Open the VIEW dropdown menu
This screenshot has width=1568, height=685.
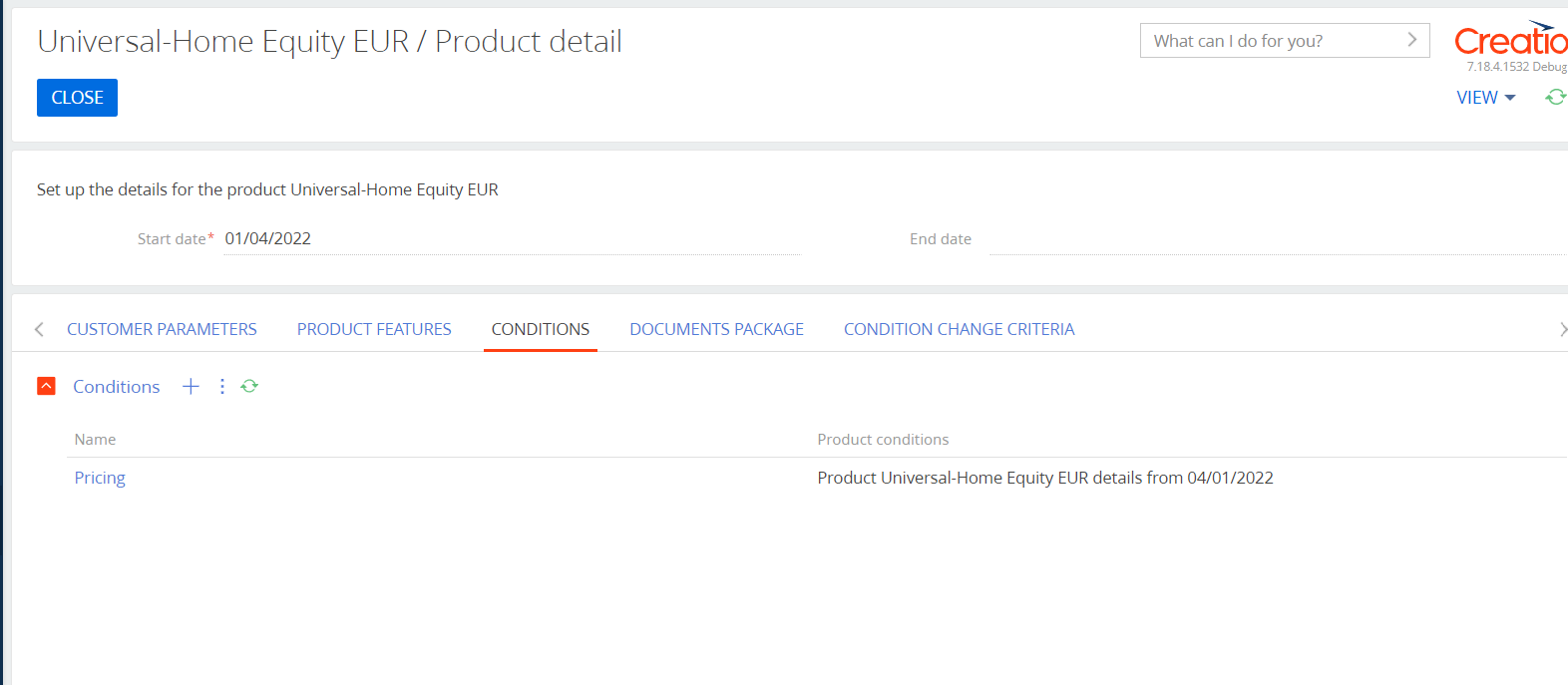point(1485,98)
